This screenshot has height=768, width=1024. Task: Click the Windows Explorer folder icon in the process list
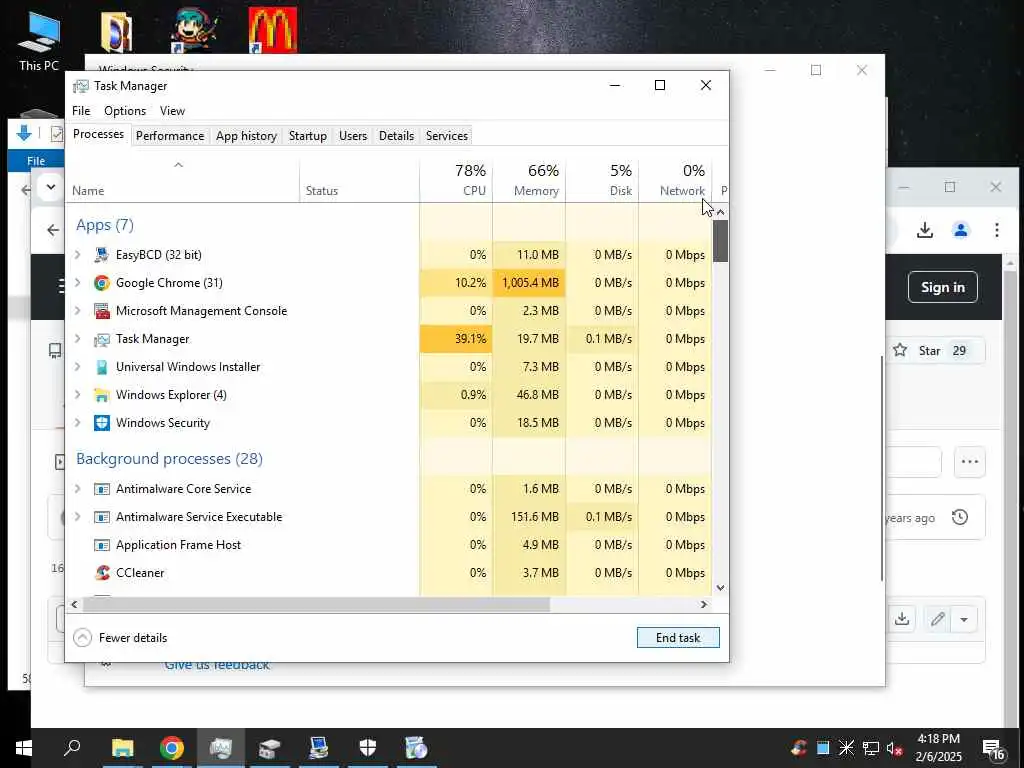pos(102,395)
